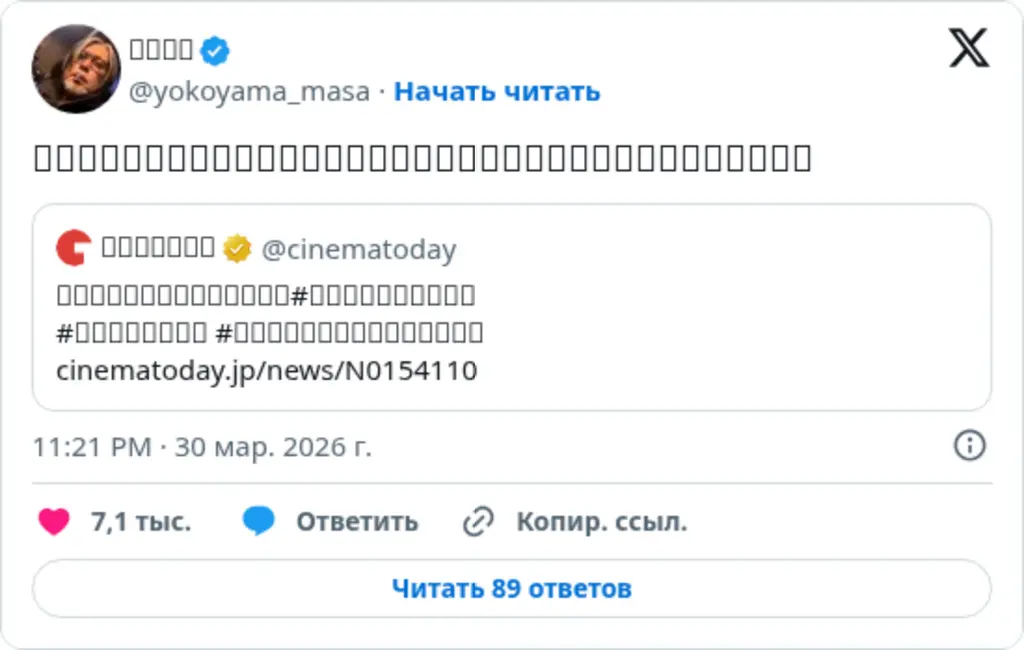Viewport: 1024px width, 650px height.
Task: Like the tweet with the heart icon
Action: coord(54,521)
